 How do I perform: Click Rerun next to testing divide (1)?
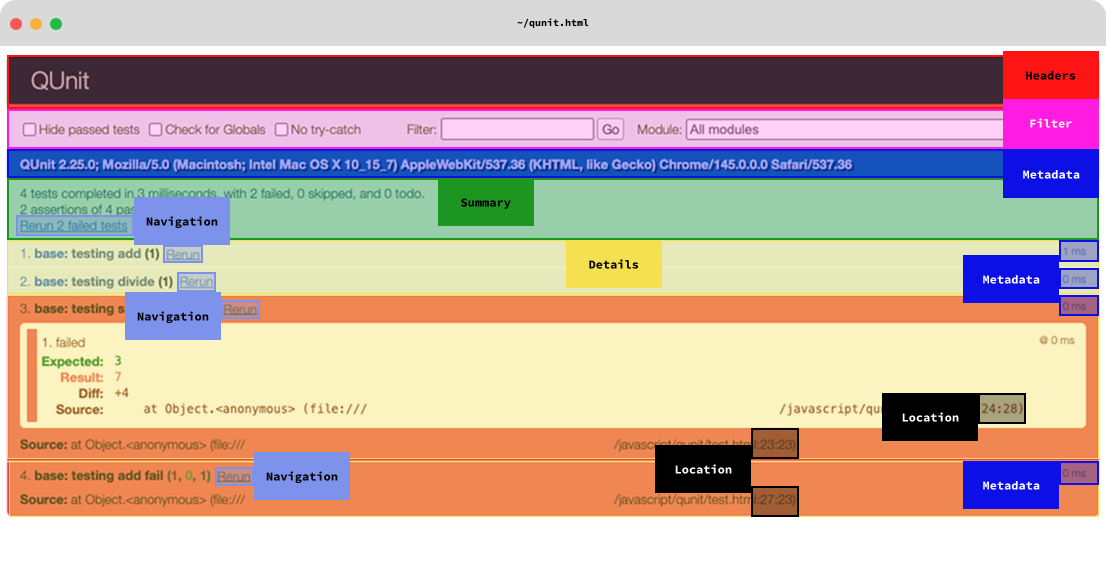(x=196, y=282)
